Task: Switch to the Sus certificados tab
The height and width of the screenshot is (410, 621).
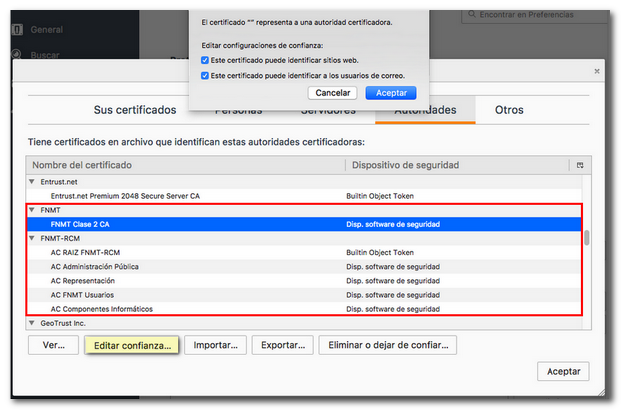Action: [134, 110]
